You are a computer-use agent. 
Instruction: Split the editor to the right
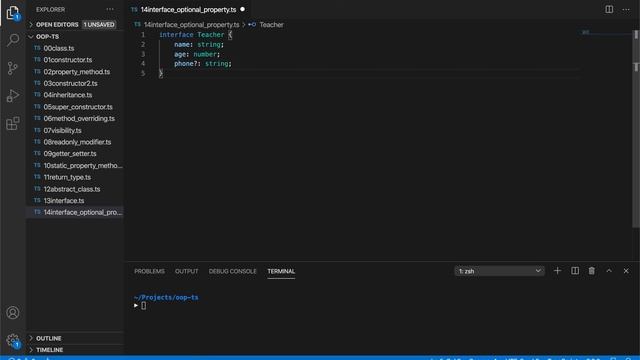609,9
